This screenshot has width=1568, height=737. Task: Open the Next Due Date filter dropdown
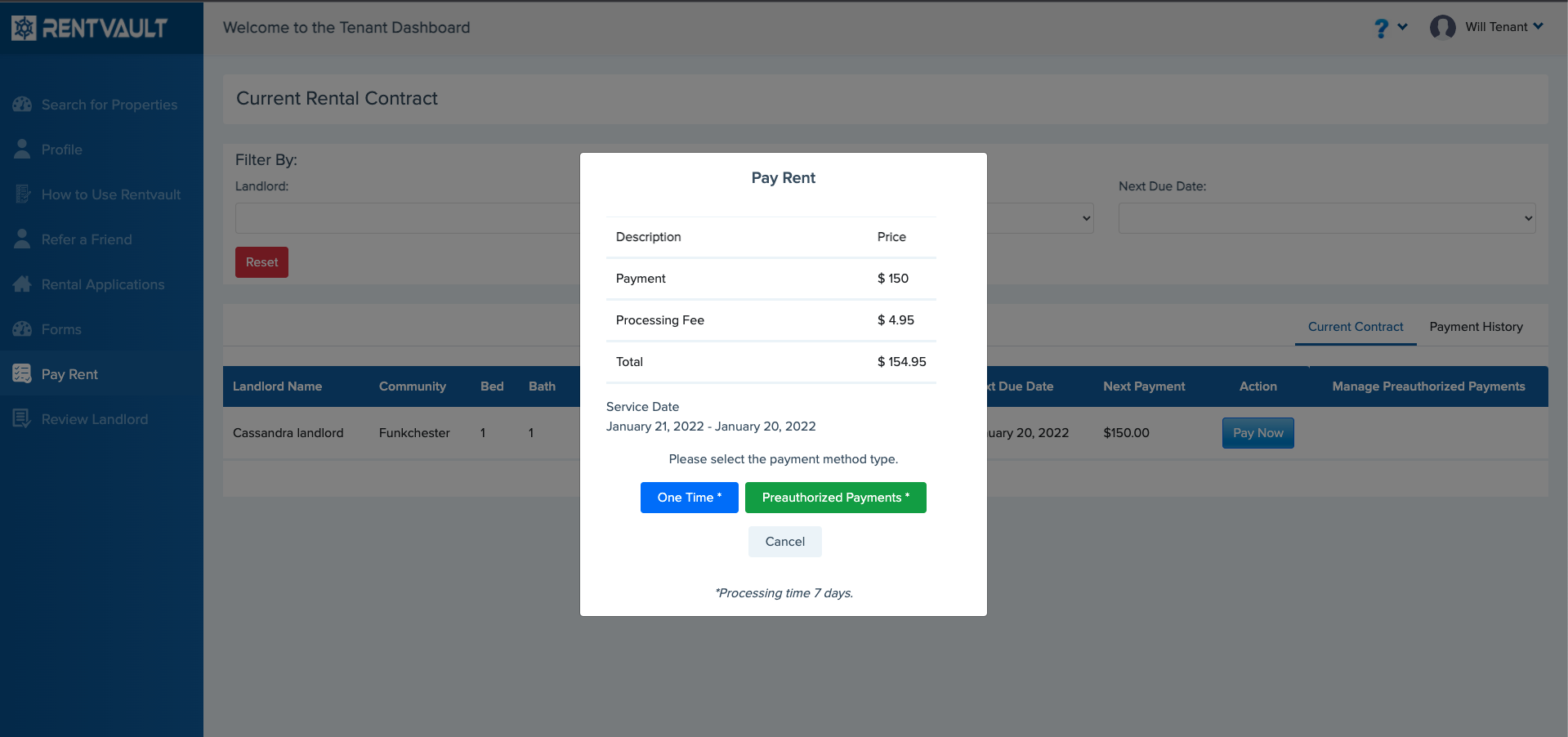pos(1326,218)
